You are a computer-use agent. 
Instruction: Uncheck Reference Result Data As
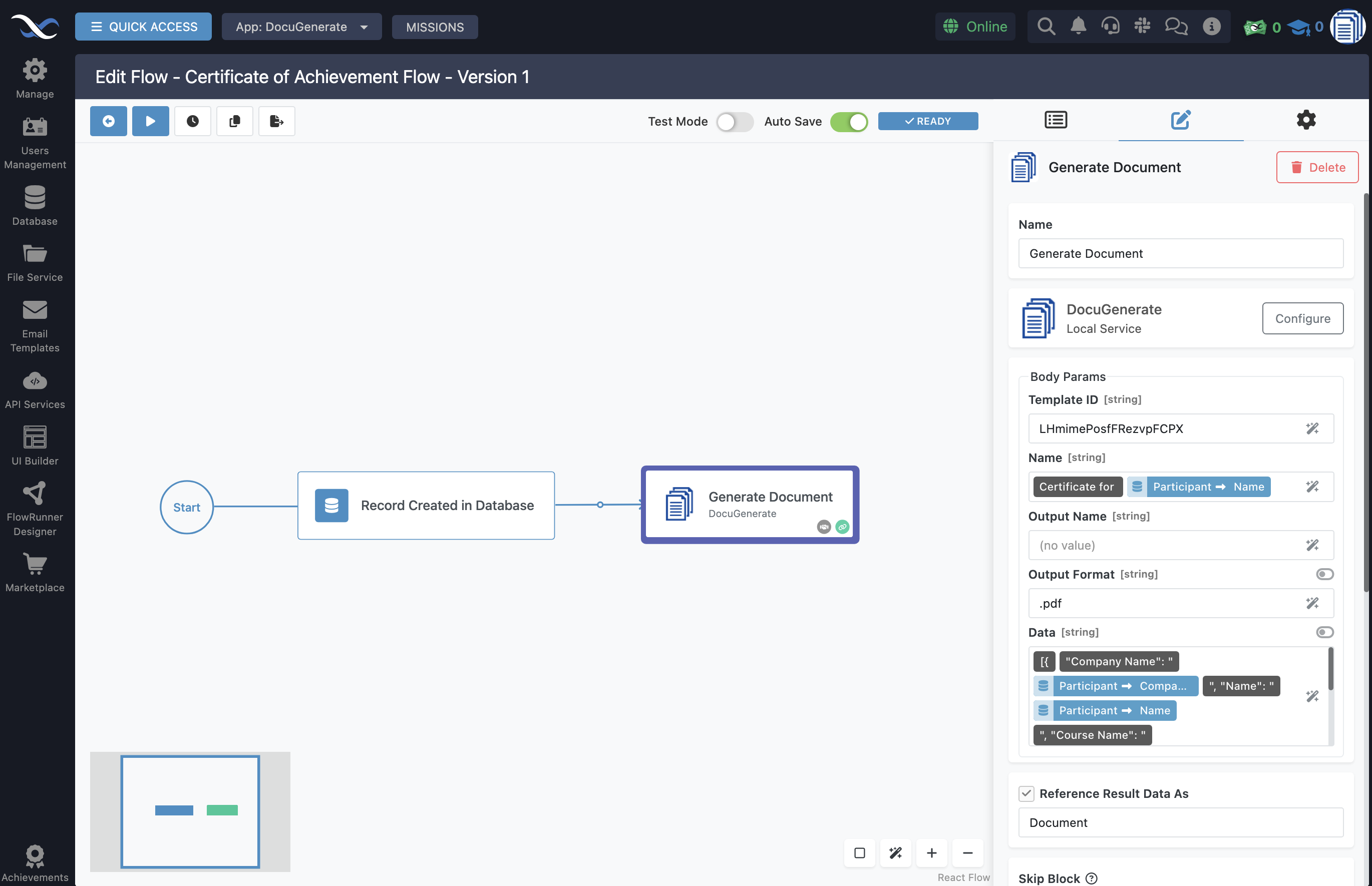[x=1026, y=793]
